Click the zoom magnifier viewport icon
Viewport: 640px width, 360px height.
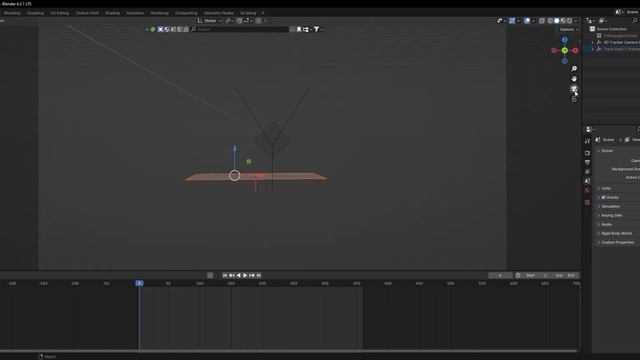pos(574,69)
